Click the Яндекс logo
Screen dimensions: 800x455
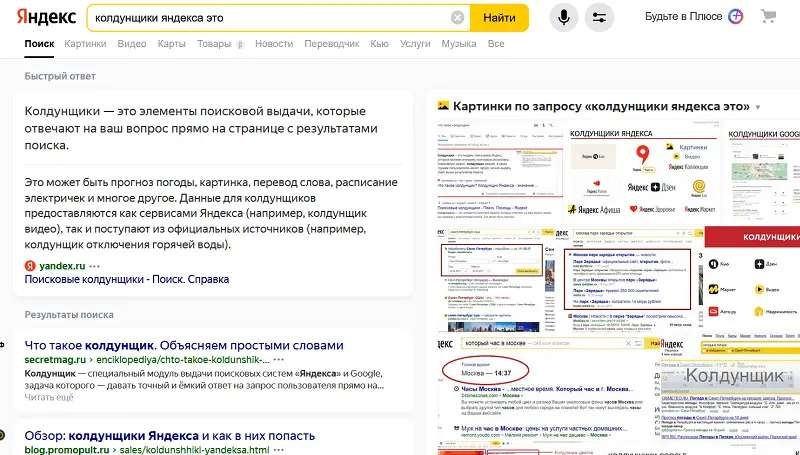(46, 17)
